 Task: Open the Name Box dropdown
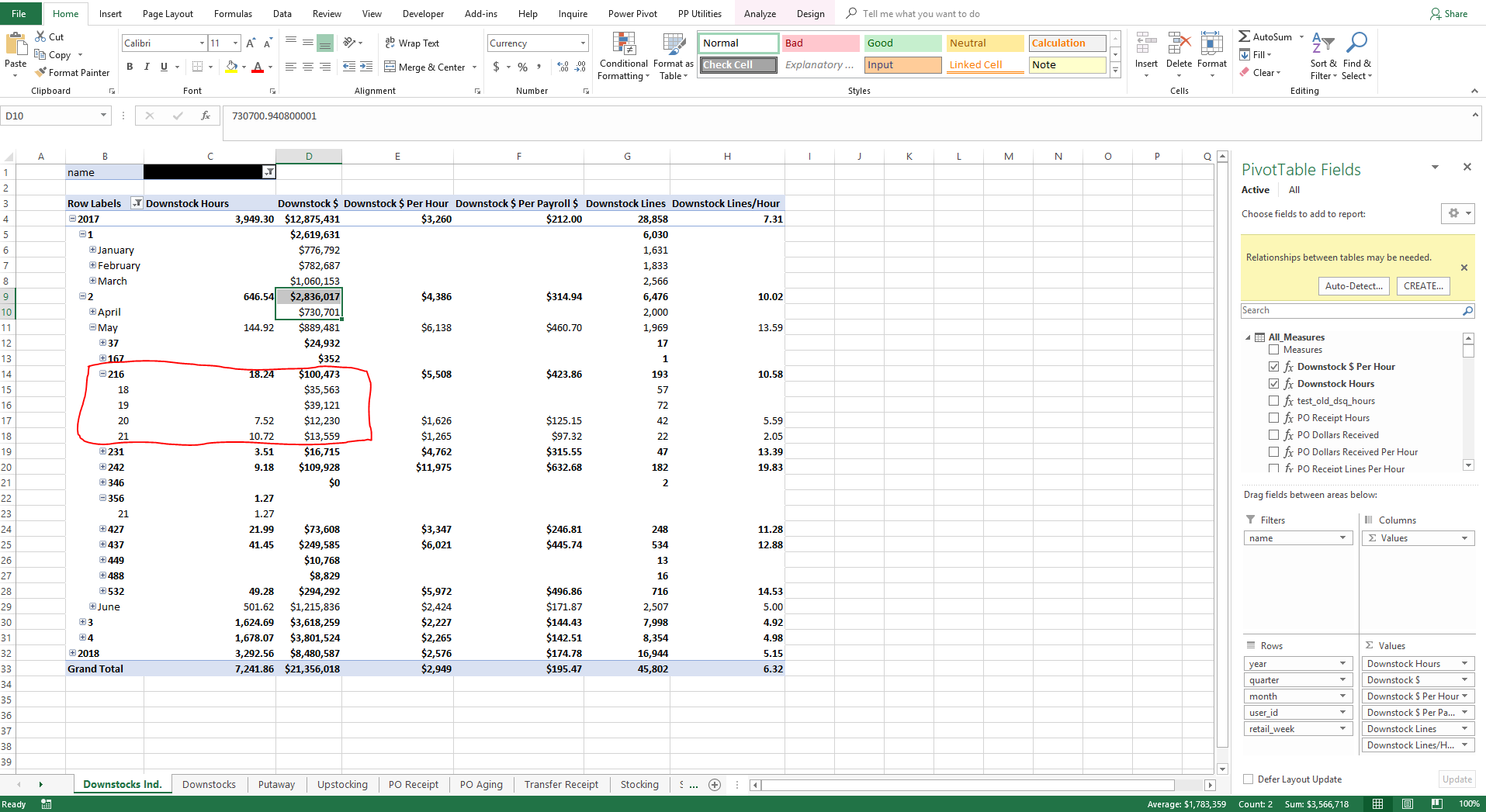click(103, 116)
